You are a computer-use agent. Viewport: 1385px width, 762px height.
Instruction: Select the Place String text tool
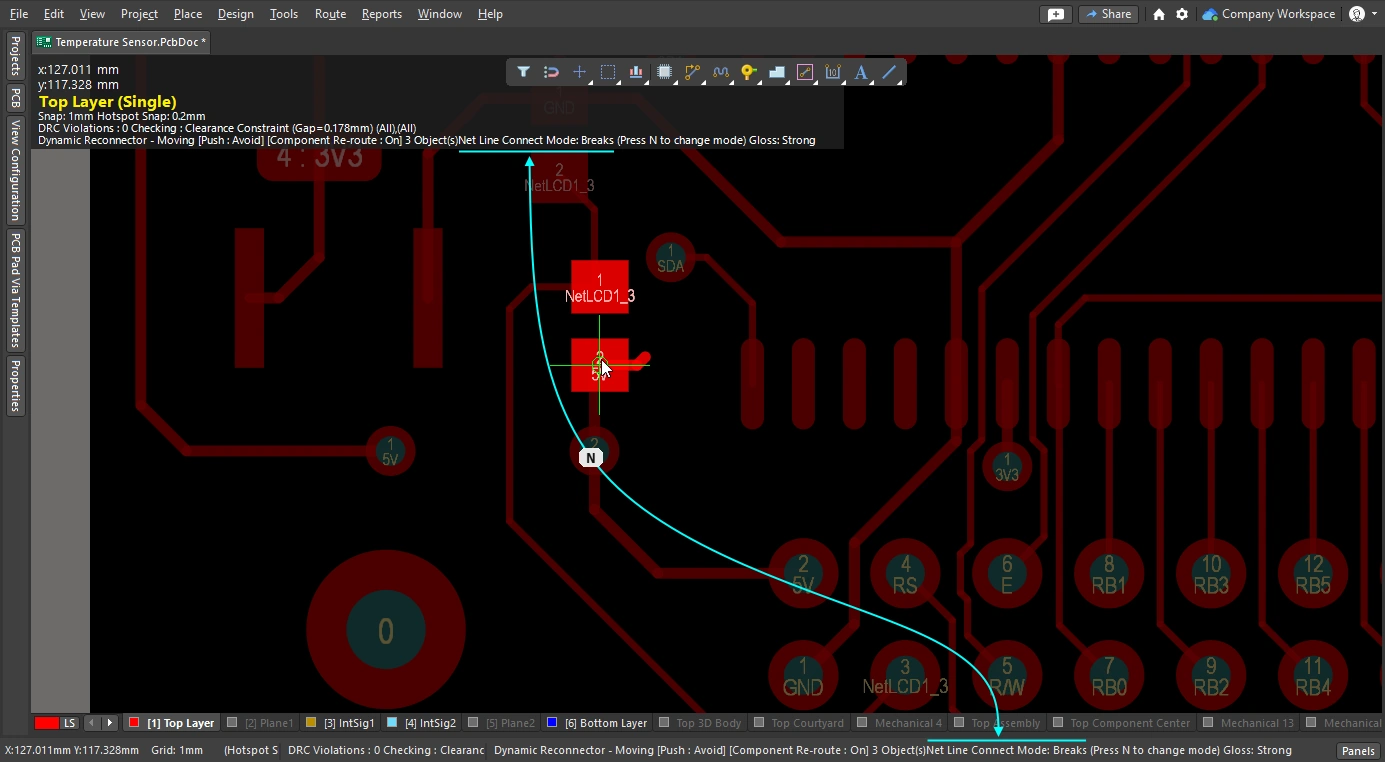[x=861, y=72]
